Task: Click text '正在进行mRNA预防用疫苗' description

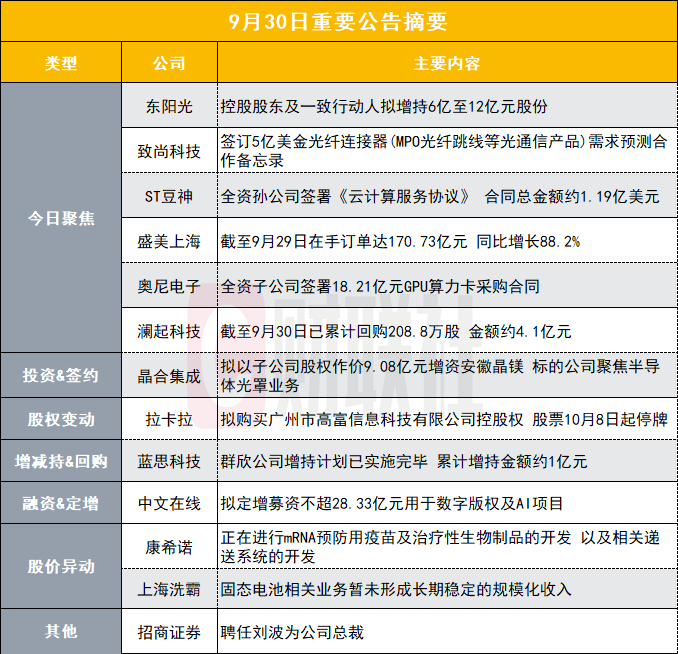Action: 440,547
